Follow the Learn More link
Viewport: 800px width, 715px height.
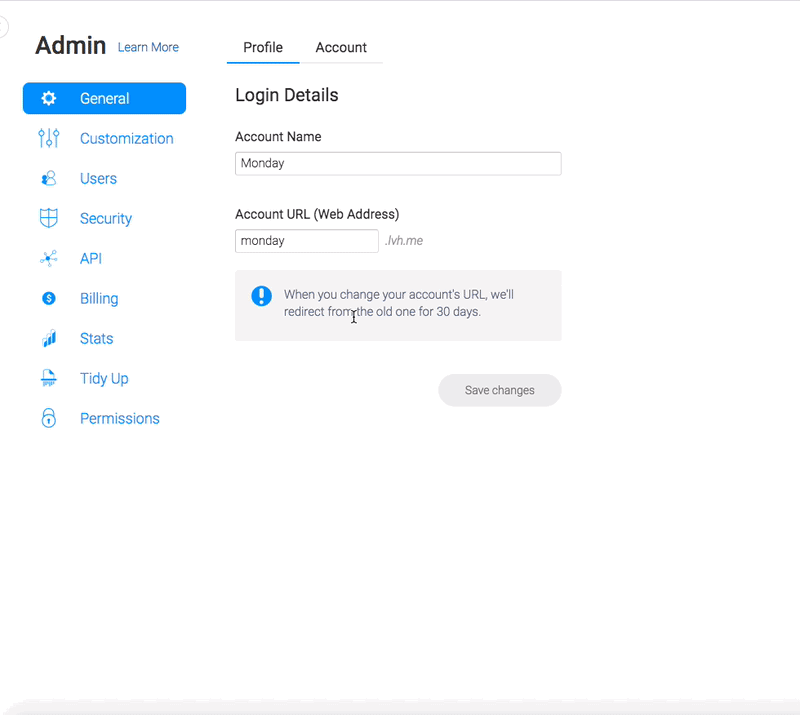pyautogui.click(x=148, y=47)
